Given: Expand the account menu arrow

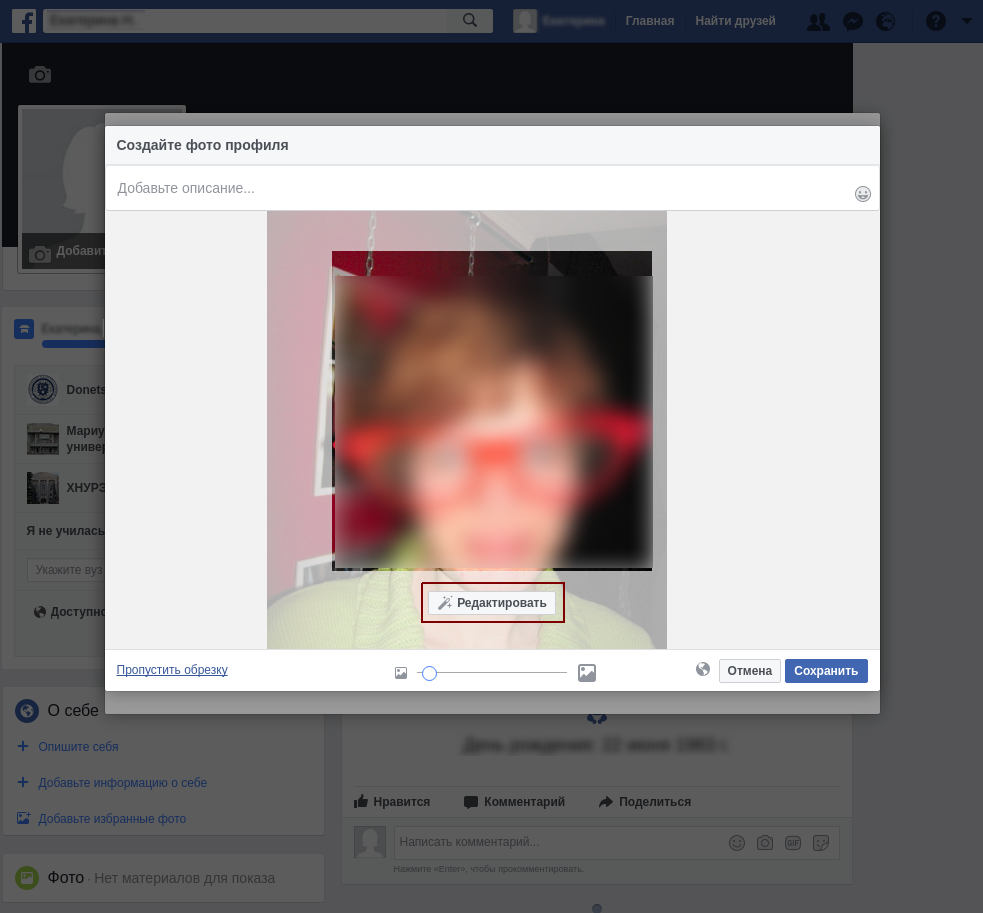Looking at the screenshot, I should pos(966,21).
